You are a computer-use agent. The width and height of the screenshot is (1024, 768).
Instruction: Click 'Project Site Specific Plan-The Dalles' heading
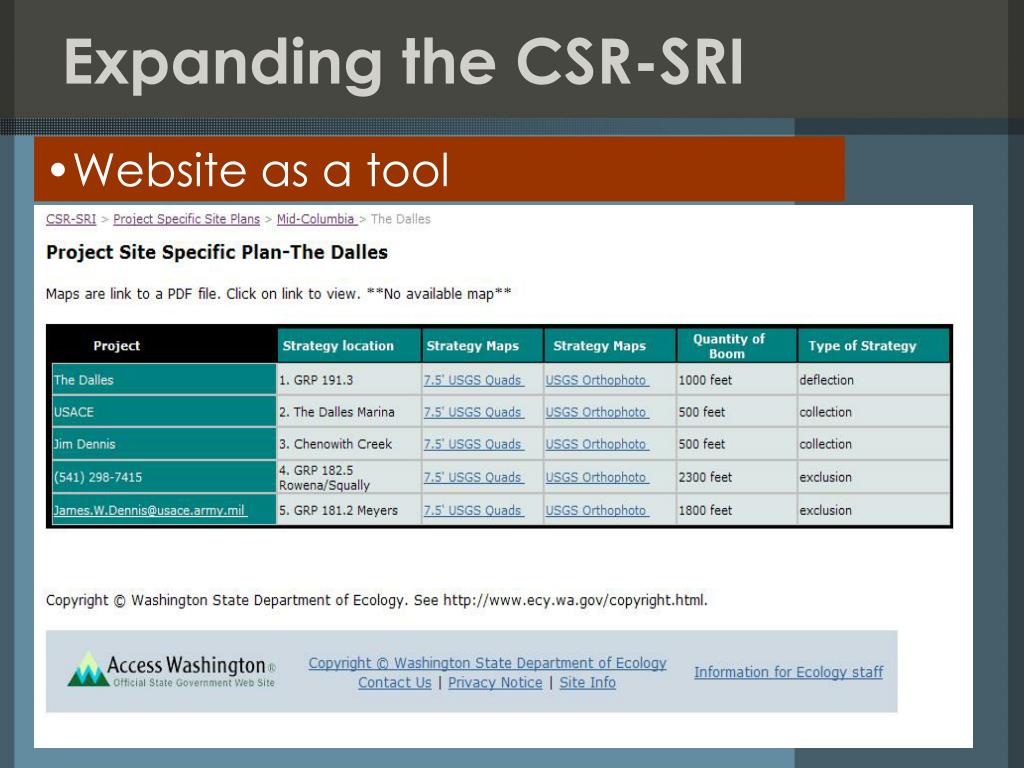217,252
